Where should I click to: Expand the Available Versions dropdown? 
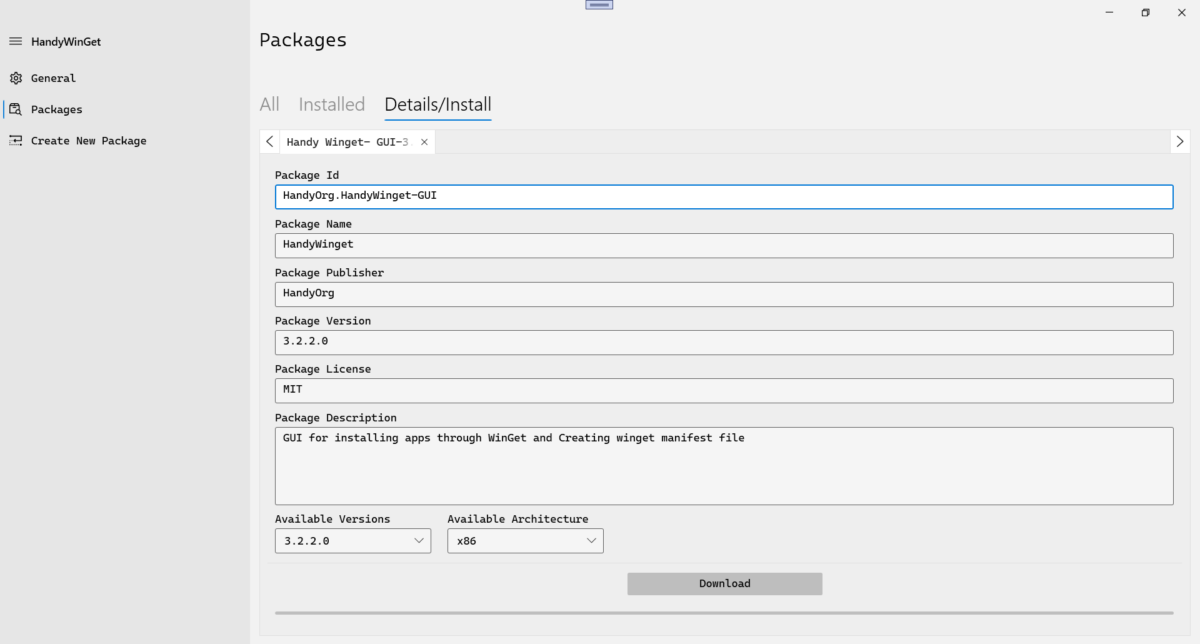pos(353,541)
